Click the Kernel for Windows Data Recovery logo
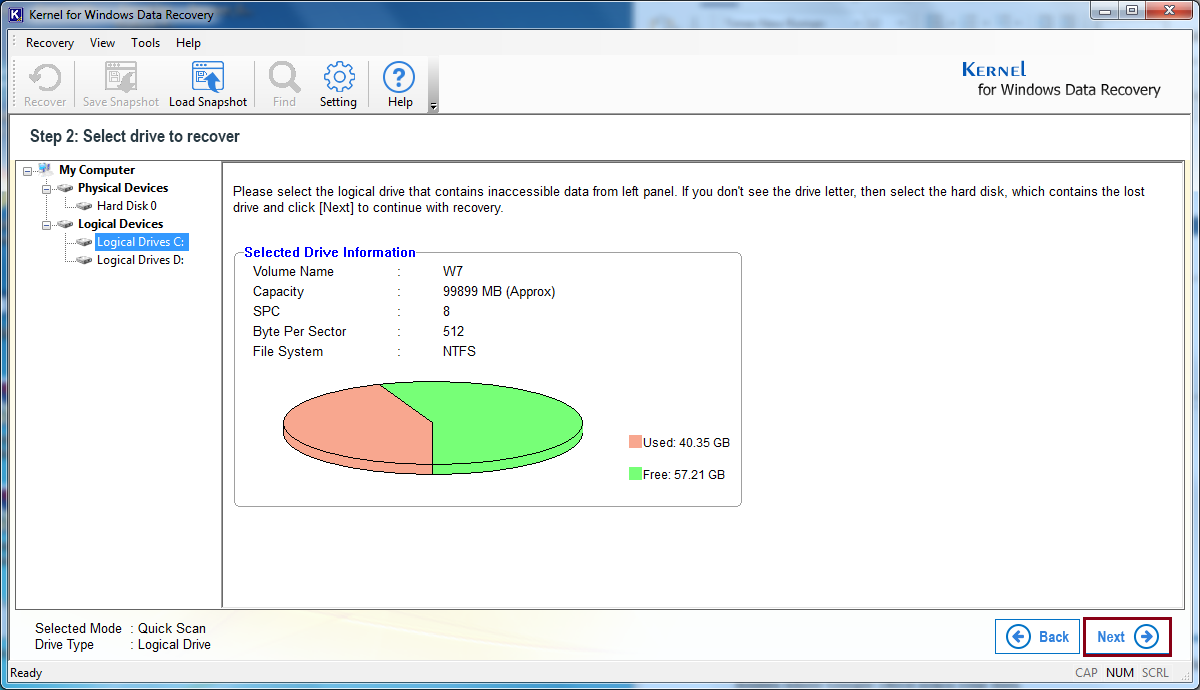Viewport: 1200px width, 690px height. point(1061,80)
